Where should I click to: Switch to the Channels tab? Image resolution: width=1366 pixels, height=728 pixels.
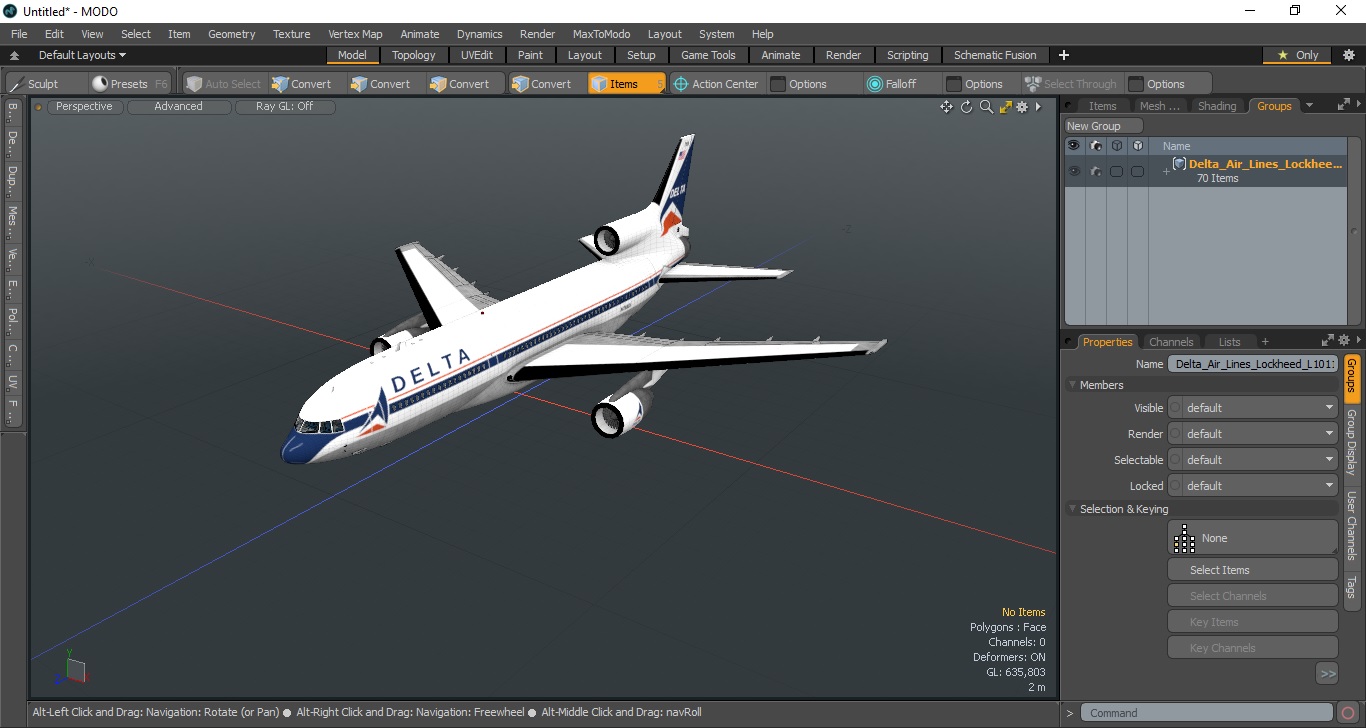[1171, 342]
